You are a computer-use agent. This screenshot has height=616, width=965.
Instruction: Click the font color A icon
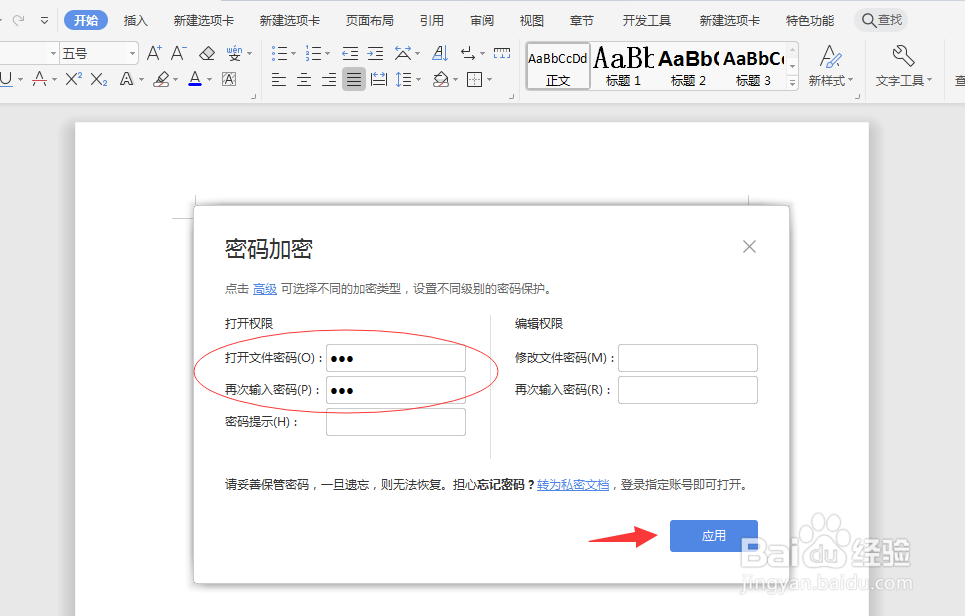pos(195,79)
